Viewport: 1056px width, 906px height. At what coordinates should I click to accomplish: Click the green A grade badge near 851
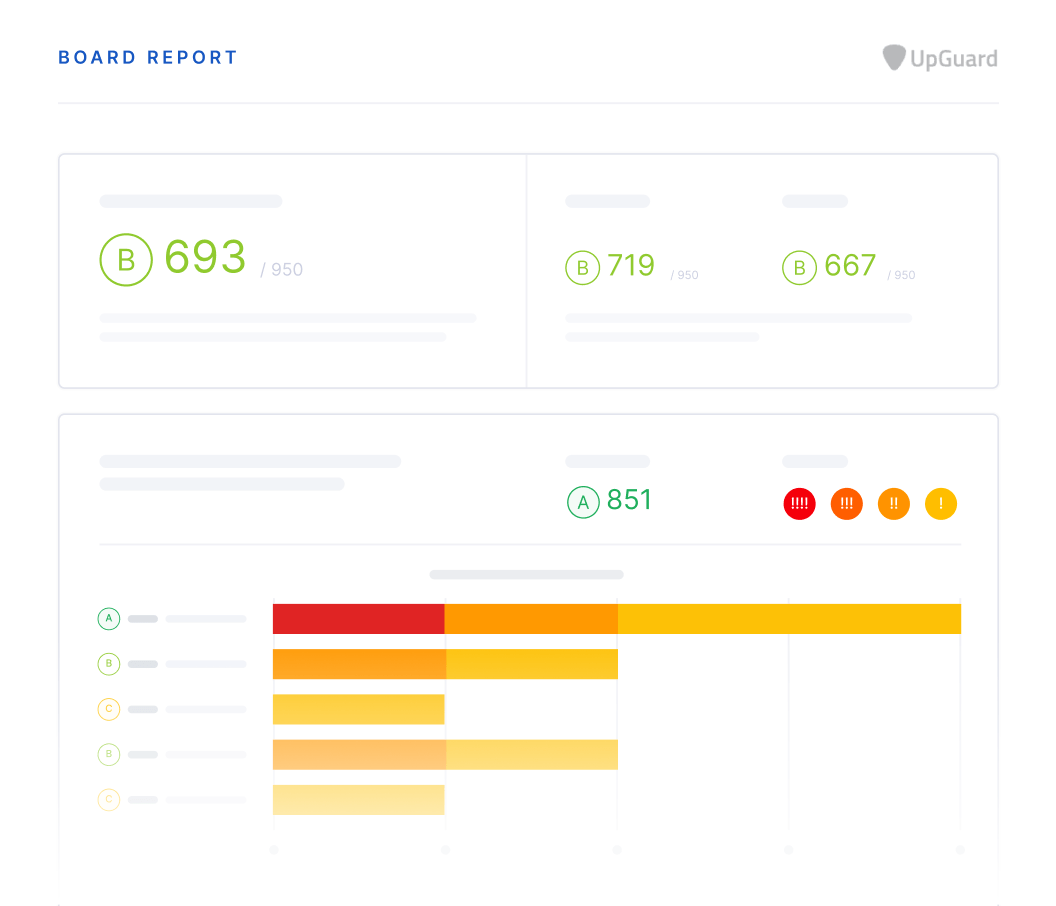(x=583, y=502)
